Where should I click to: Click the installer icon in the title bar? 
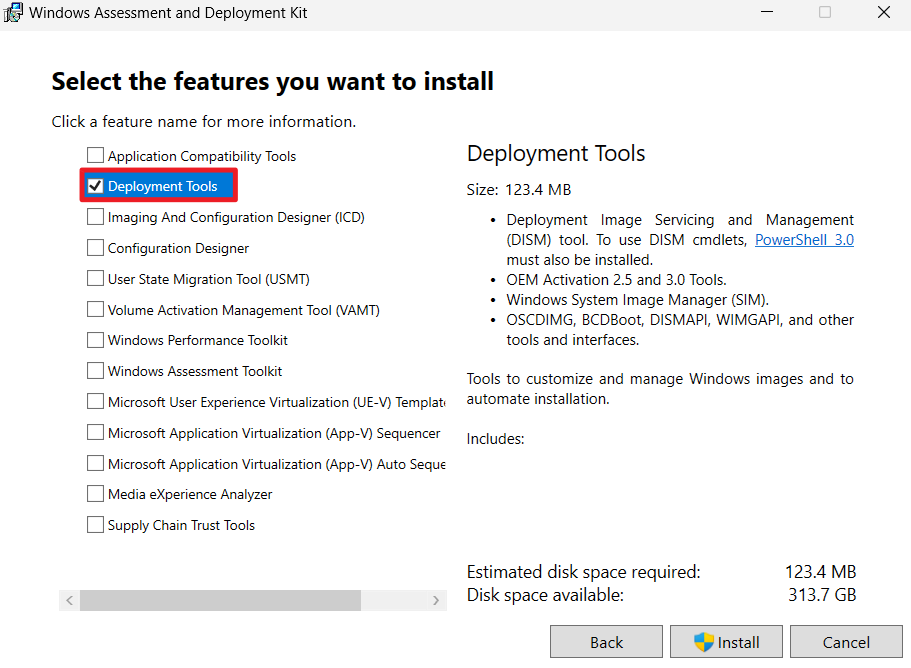coord(13,12)
